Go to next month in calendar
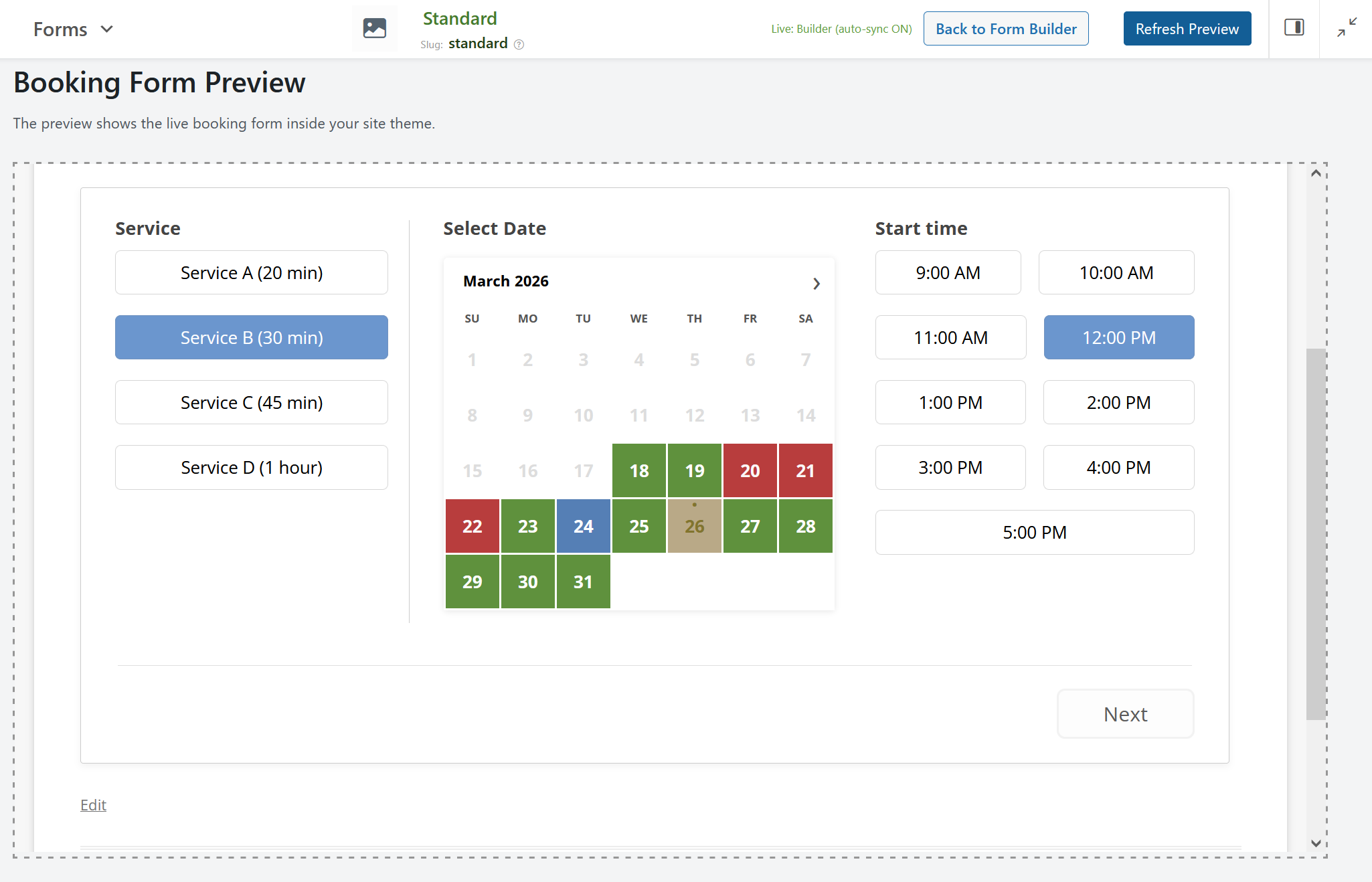 (x=816, y=283)
